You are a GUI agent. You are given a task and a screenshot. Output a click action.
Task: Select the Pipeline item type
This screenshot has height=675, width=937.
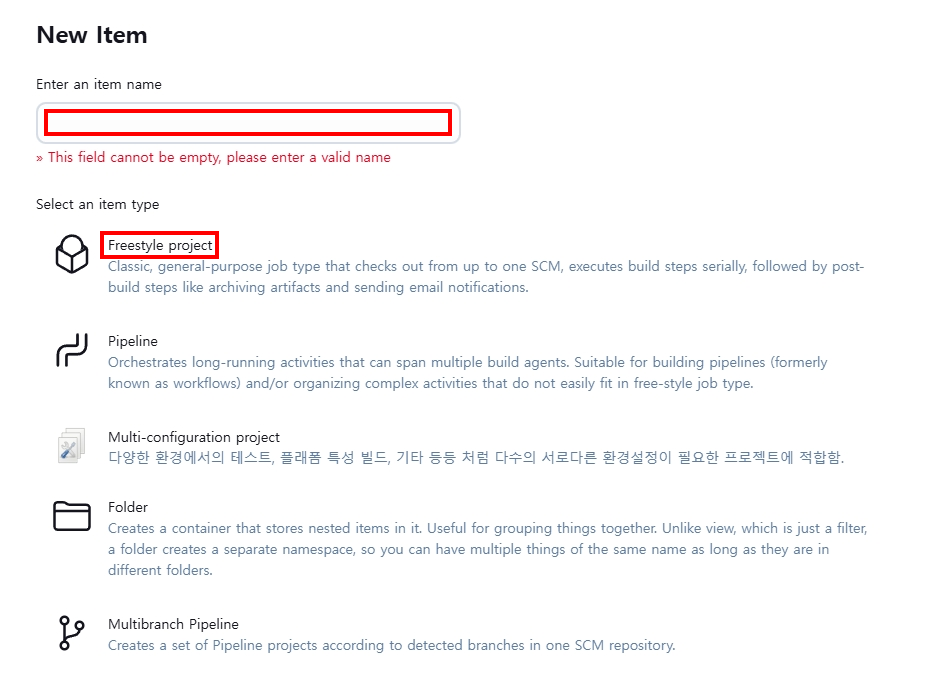pos(133,341)
